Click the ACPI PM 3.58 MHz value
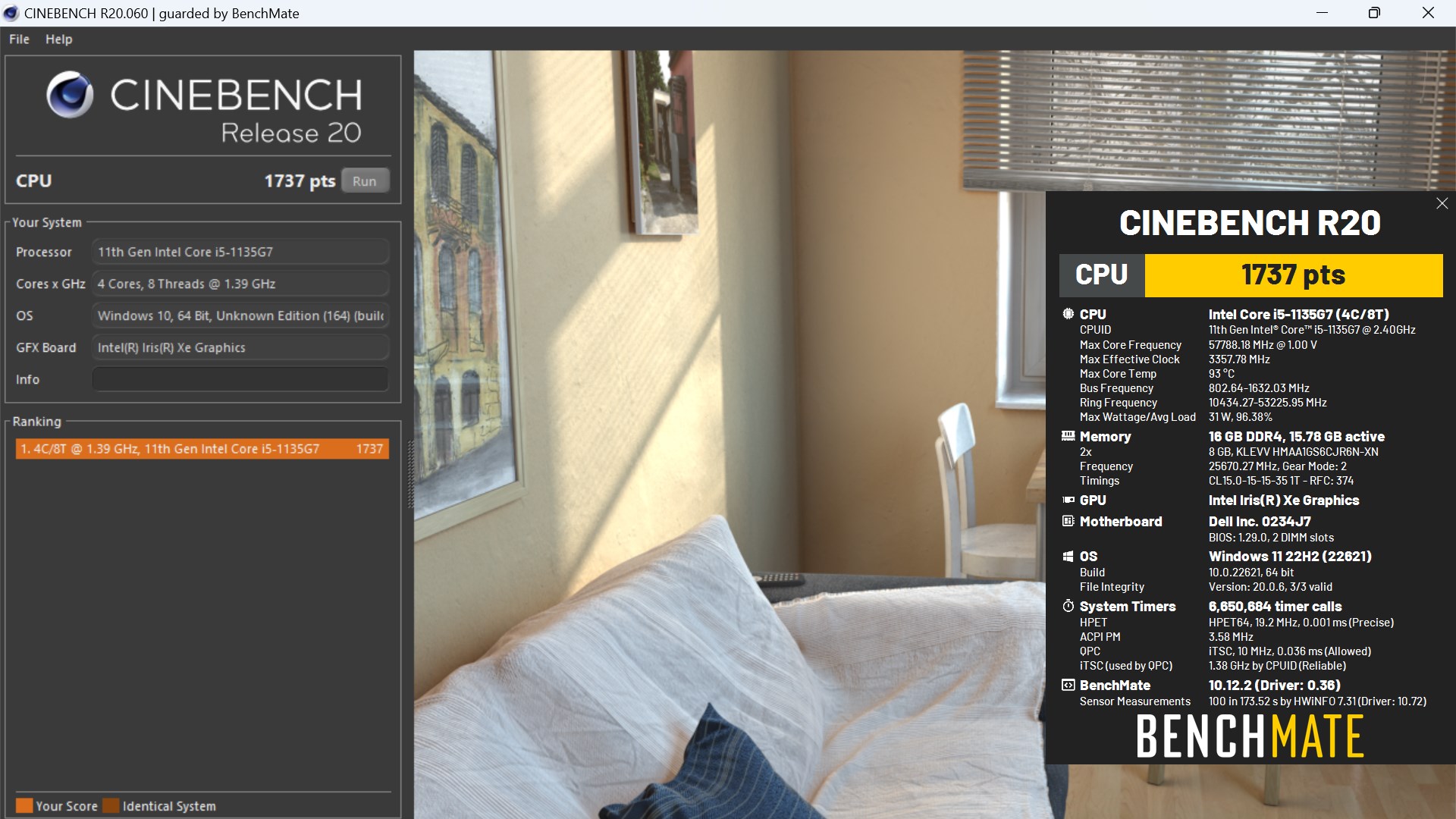The height and width of the screenshot is (819, 1456). [1231, 637]
